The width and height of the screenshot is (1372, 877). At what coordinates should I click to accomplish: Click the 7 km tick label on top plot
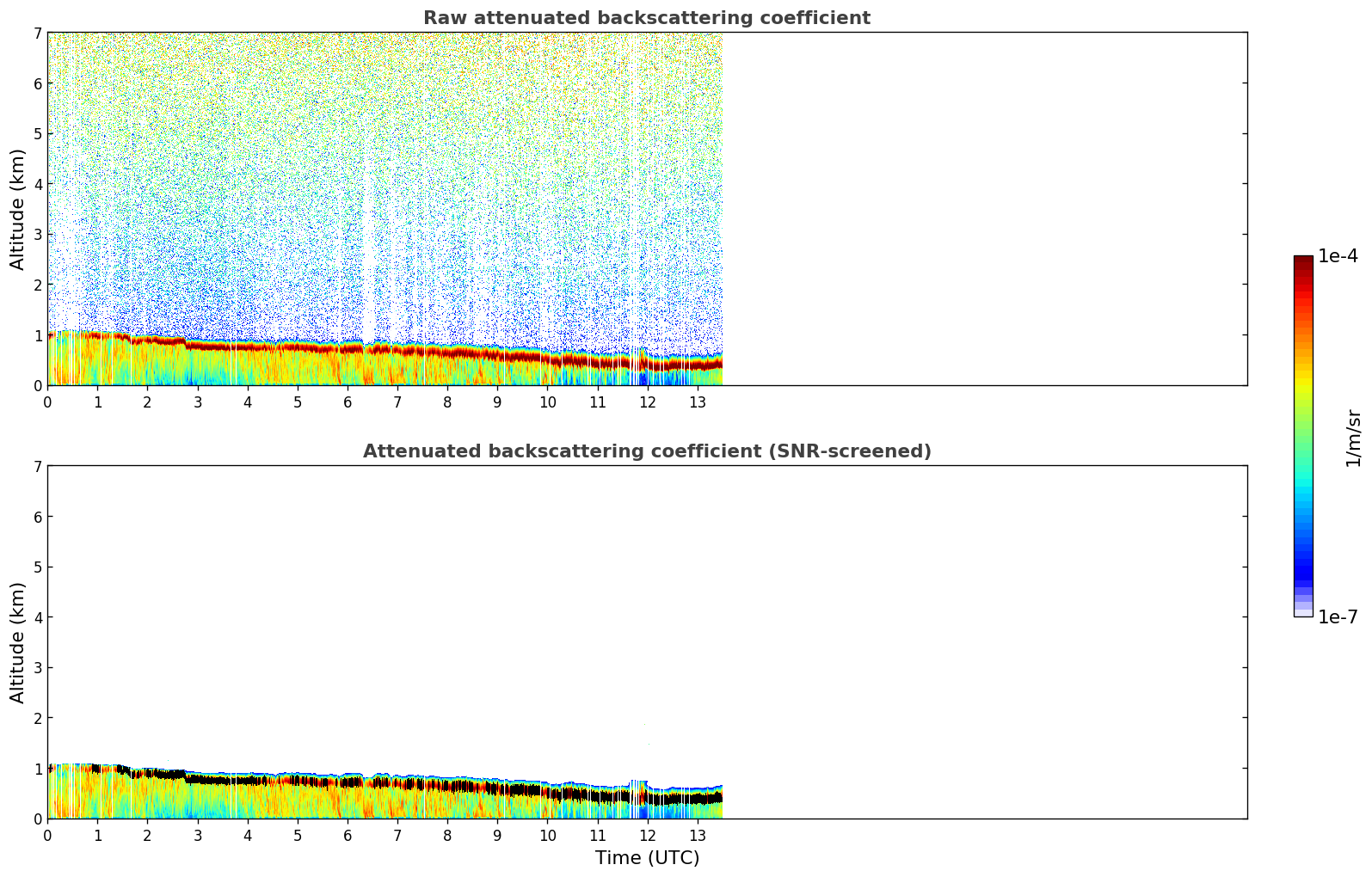point(37,33)
